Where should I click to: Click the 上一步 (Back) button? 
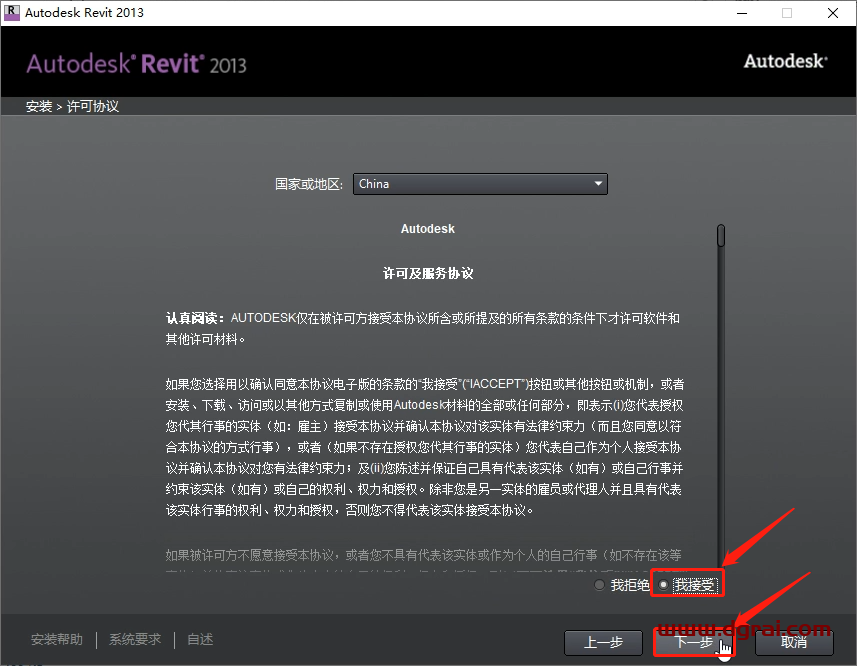click(x=603, y=642)
